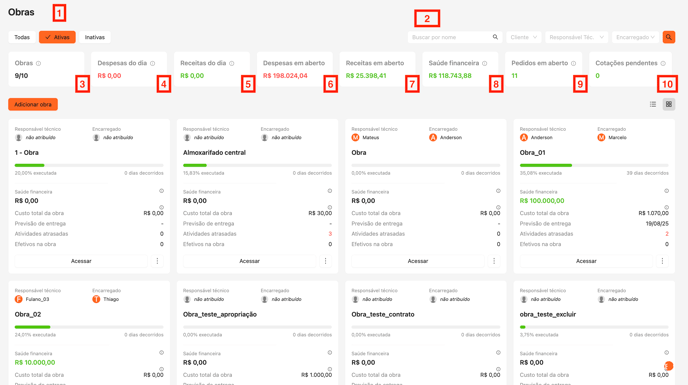Viewport: 688px width, 385px height.
Task: Click progress bar of Obra_01 card
Action: pyautogui.click(x=594, y=166)
